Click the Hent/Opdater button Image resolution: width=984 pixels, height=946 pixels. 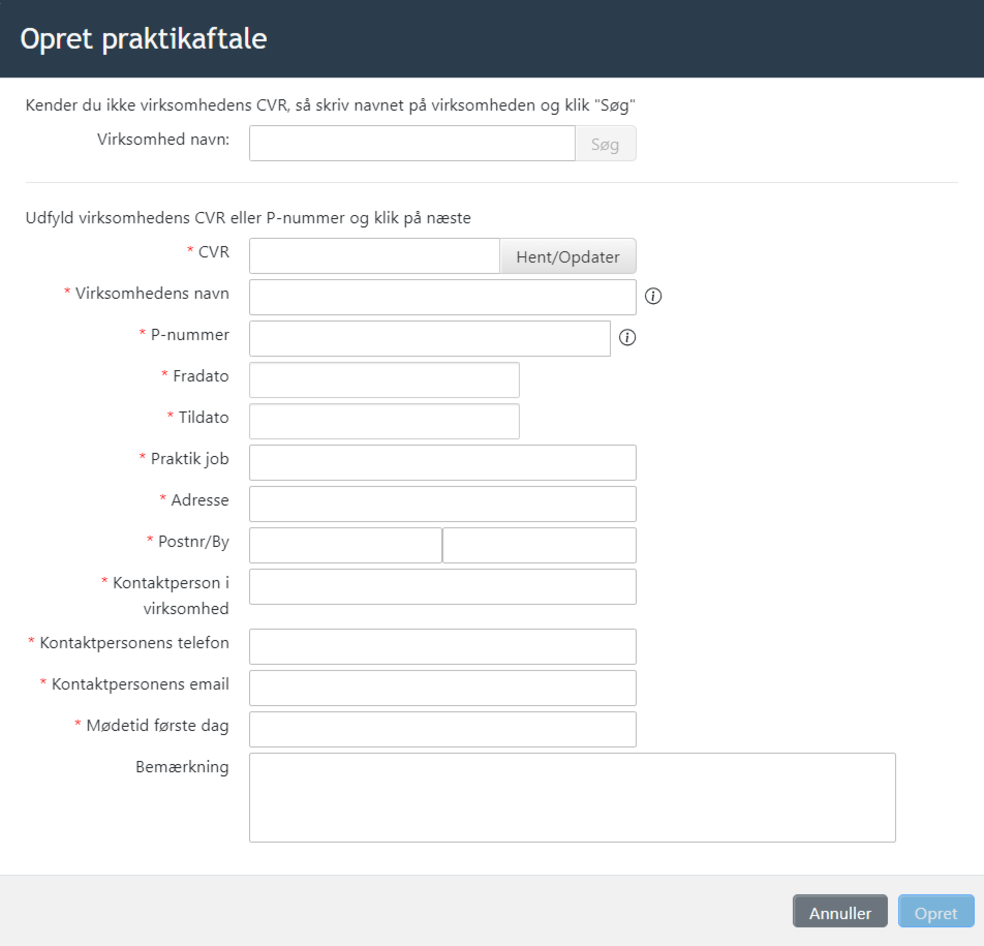pyautogui.click(x=567, y=256)
